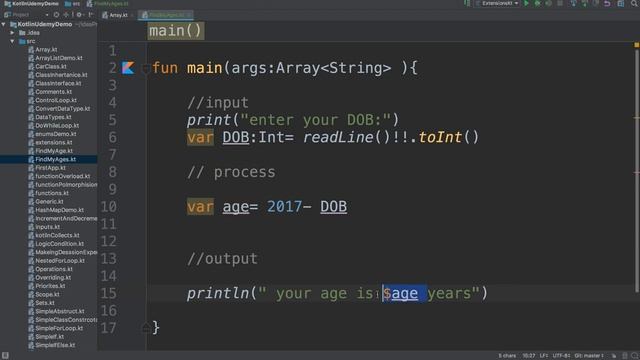Toggle tool window bars icon at bottom-left
Image resolution: width=640 pixels, height=360 pixels.
point(5,356)
